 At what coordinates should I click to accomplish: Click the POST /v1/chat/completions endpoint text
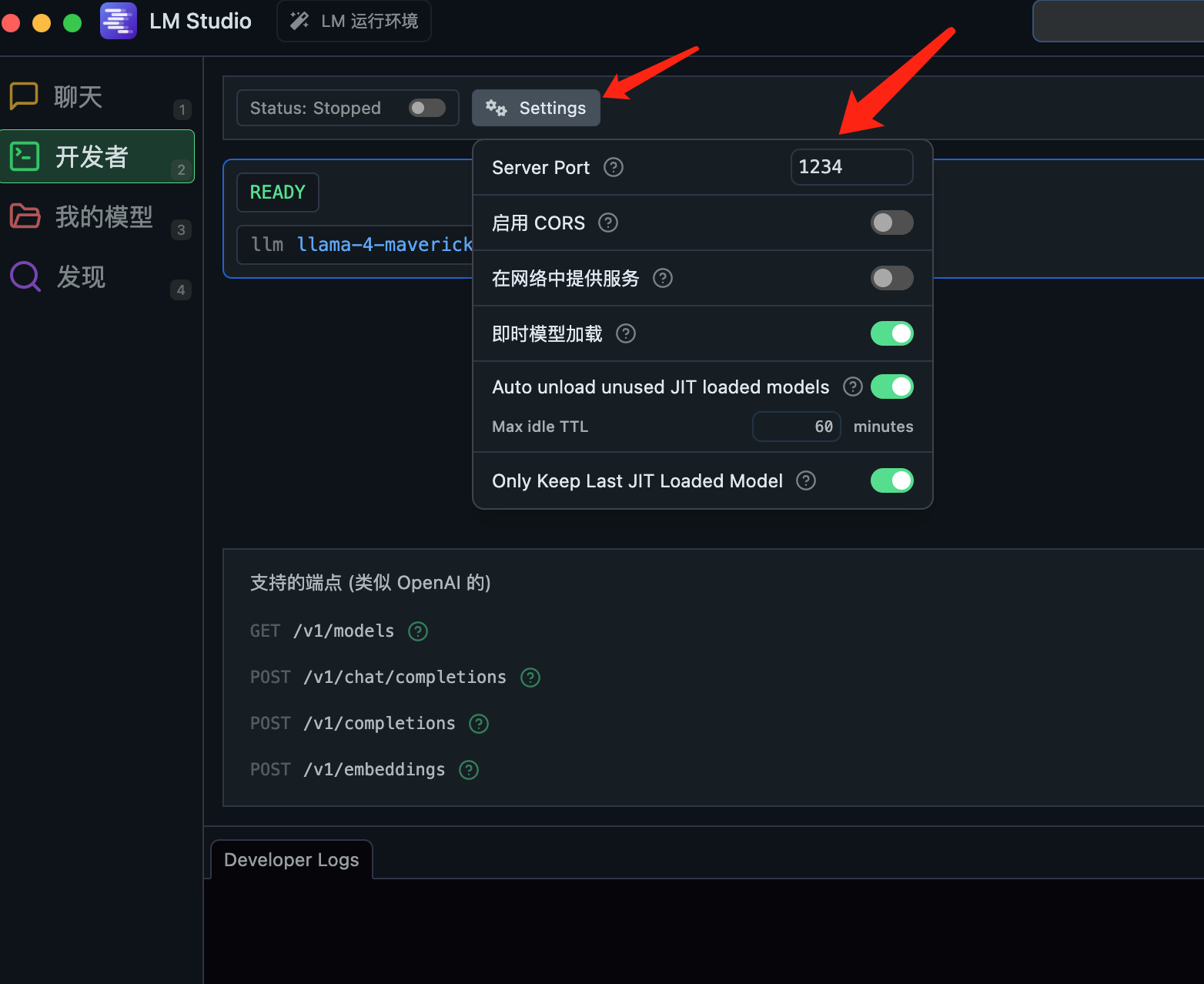click(x=378, y=678)
